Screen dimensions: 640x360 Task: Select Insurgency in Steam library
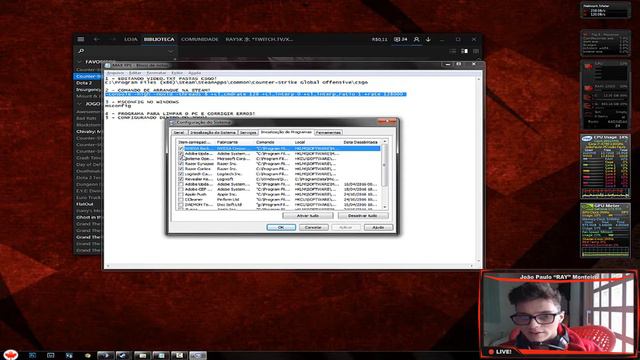[88, 89]
